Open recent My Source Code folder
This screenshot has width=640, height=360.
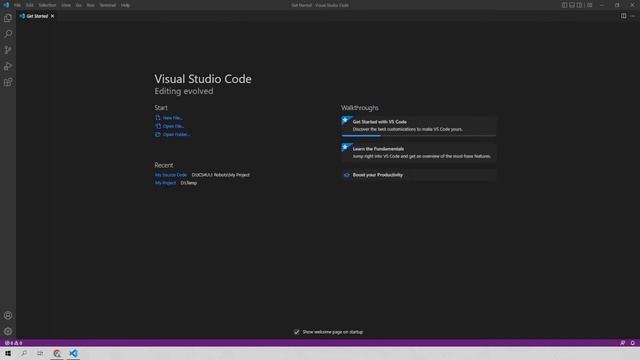click(x=171, y=175)
